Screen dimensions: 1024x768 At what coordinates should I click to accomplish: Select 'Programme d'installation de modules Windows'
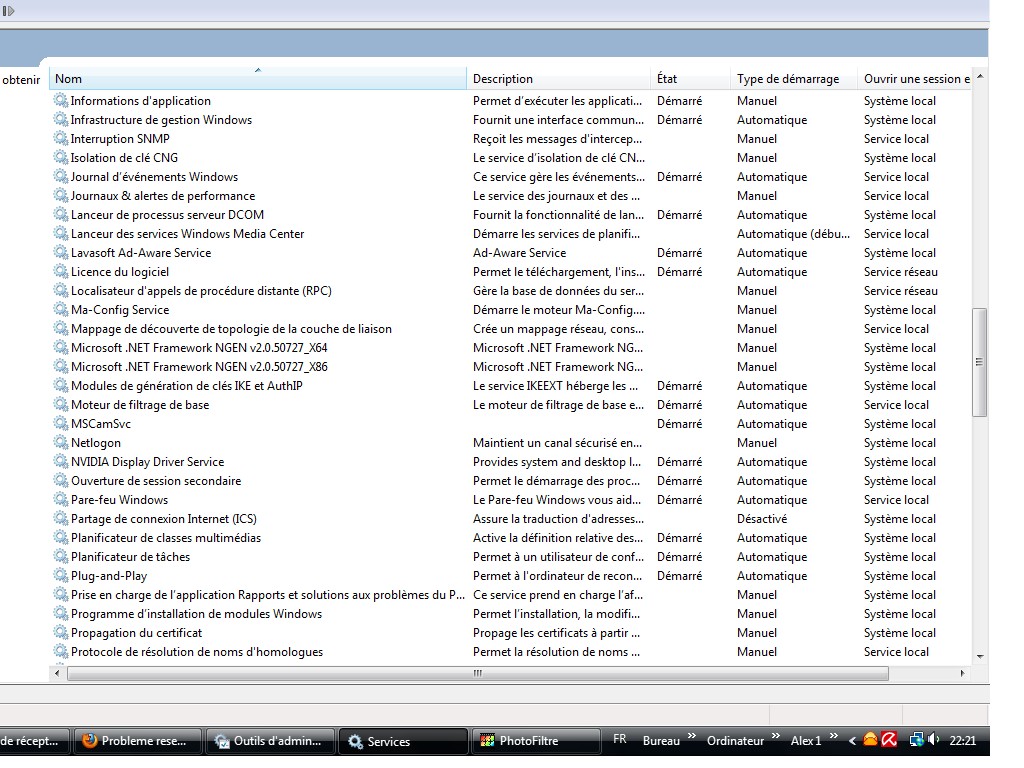[197, 614]
